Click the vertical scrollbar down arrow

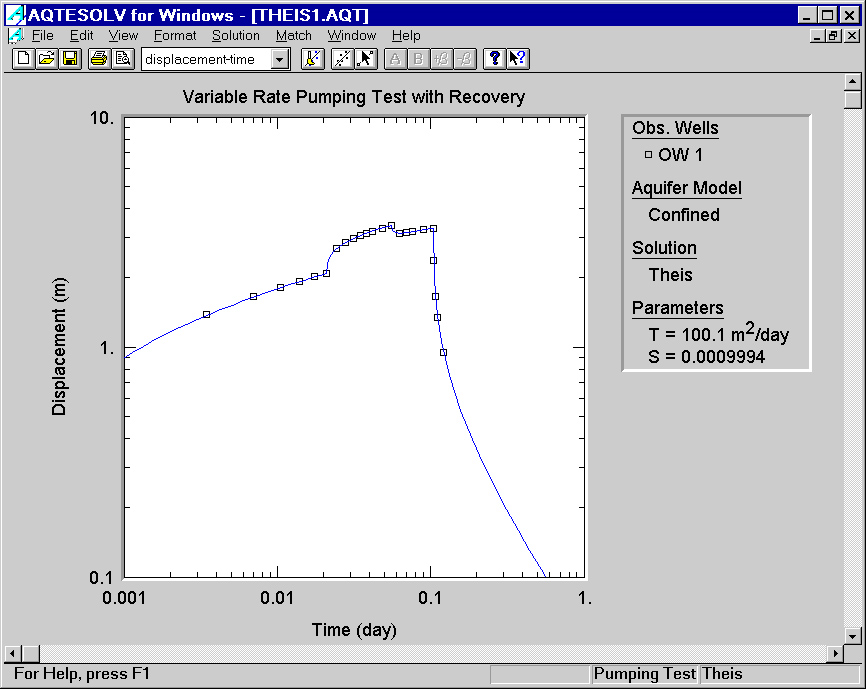[852, 636]
